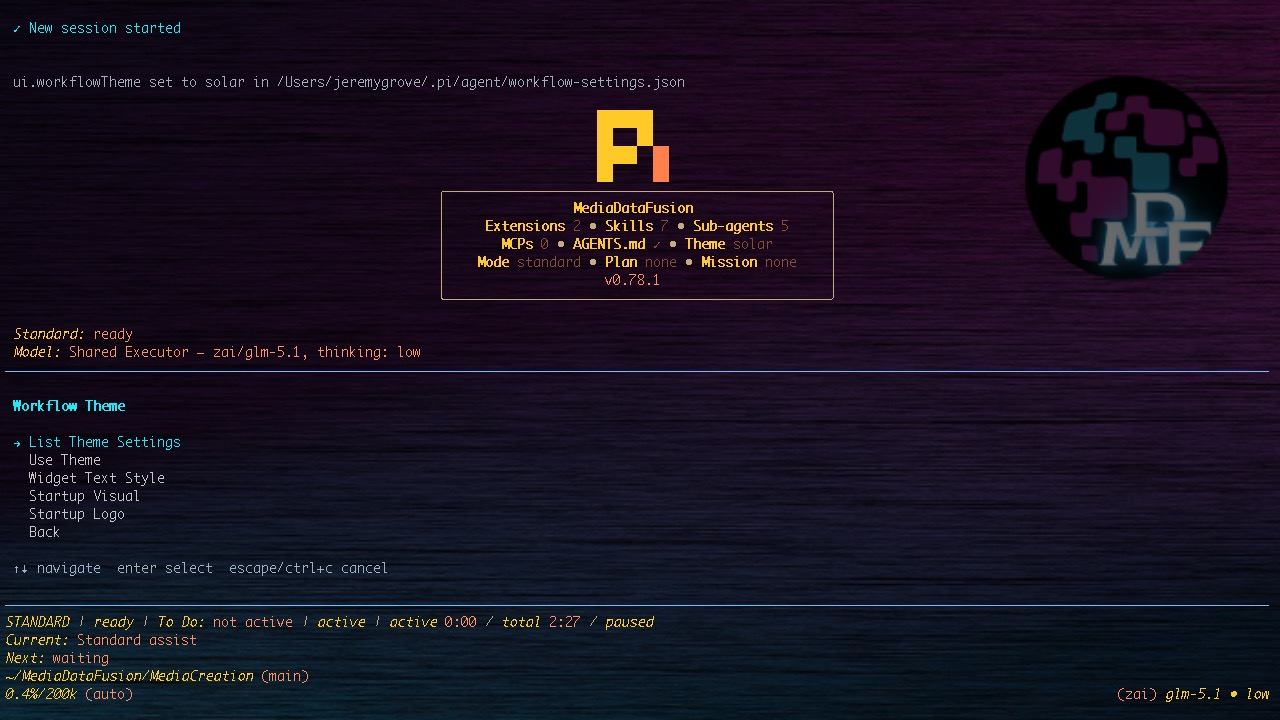
Task: Click the 'enter select' key hint
Action: [x=165, y=568]
